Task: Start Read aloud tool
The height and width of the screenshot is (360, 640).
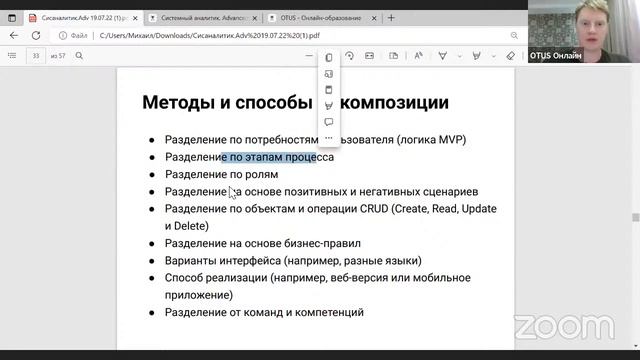Action: (x=418, y=56)
